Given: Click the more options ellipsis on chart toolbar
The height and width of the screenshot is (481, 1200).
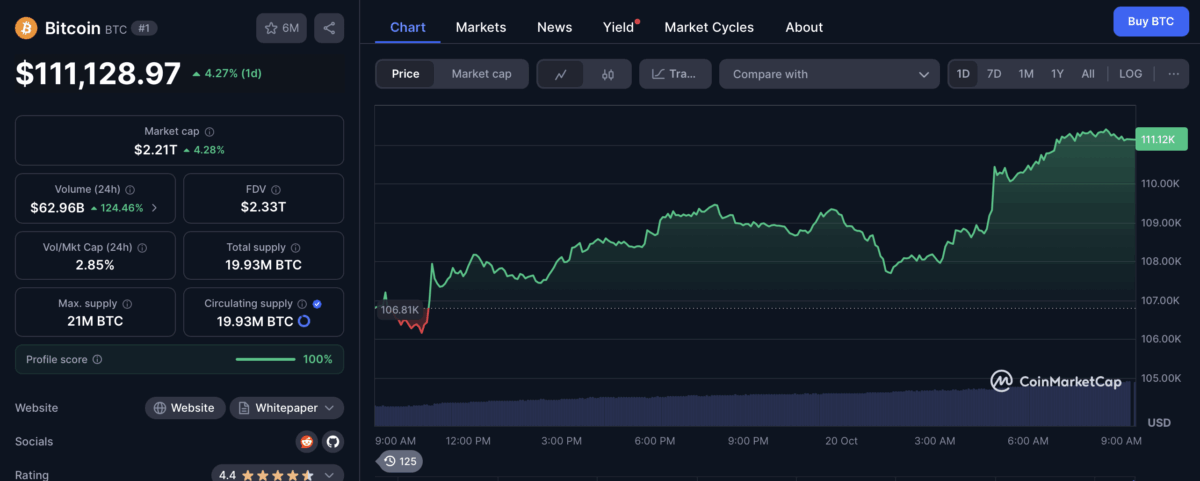Looking at the screenshot, I should (1172, 74).
